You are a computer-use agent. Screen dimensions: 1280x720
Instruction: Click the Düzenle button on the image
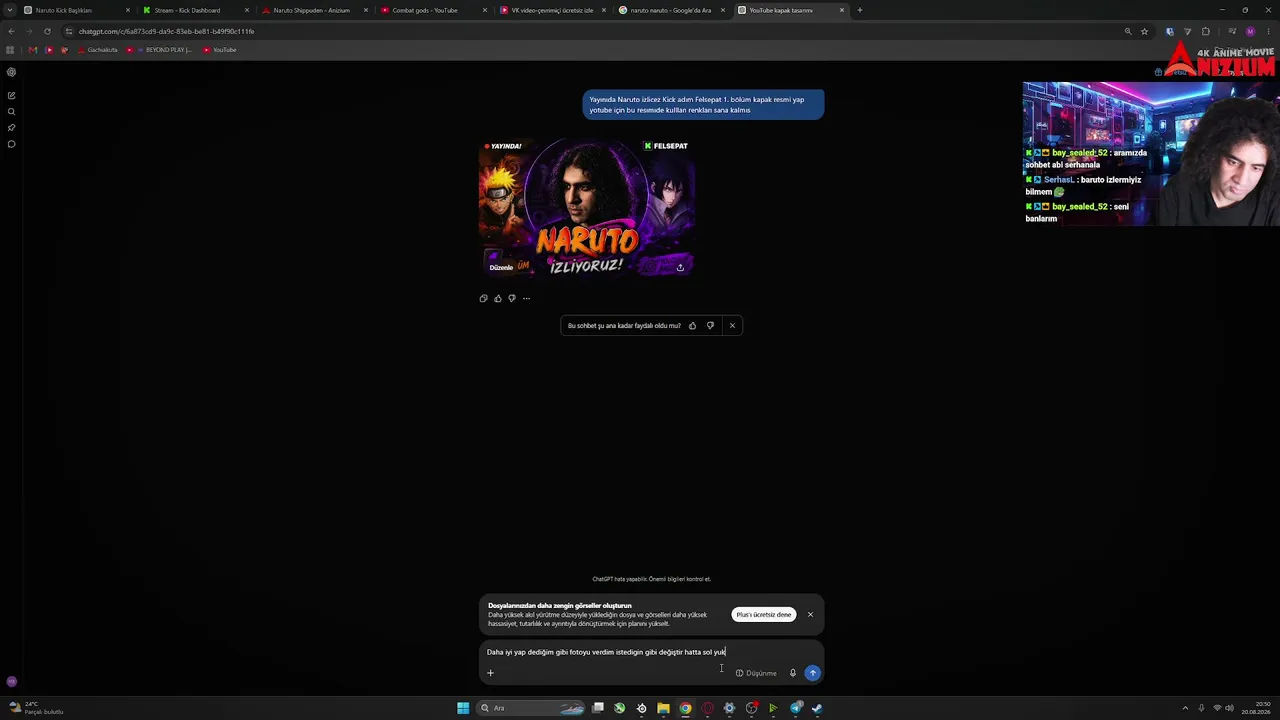click(x=501, y=267)
